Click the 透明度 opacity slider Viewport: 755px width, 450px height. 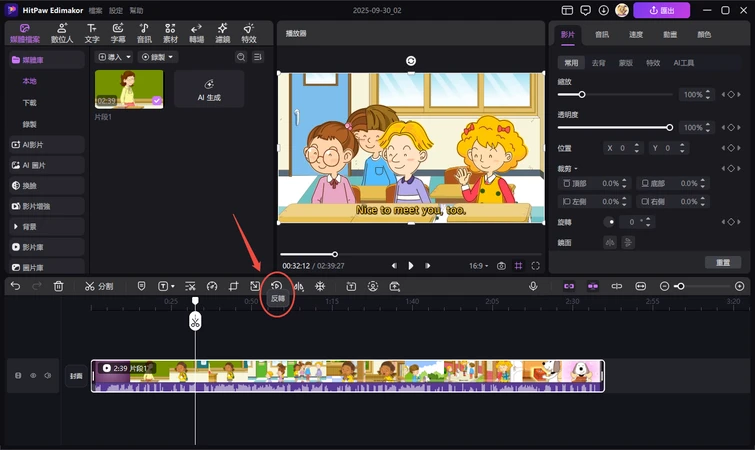coord(614,128)
